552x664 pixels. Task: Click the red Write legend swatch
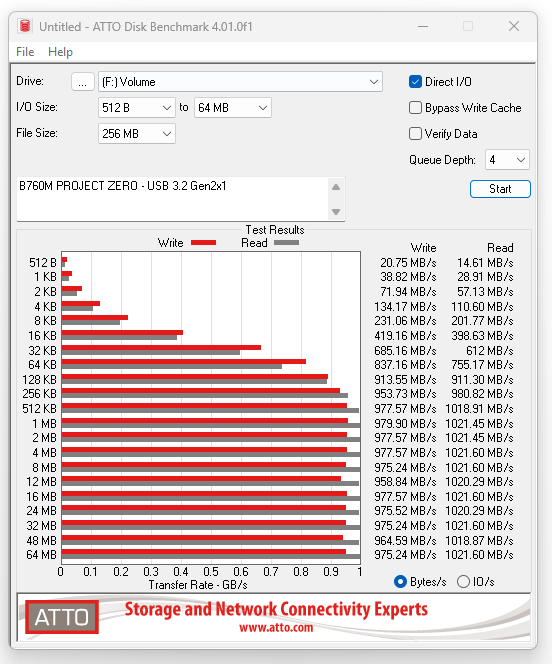coord(203,243)
